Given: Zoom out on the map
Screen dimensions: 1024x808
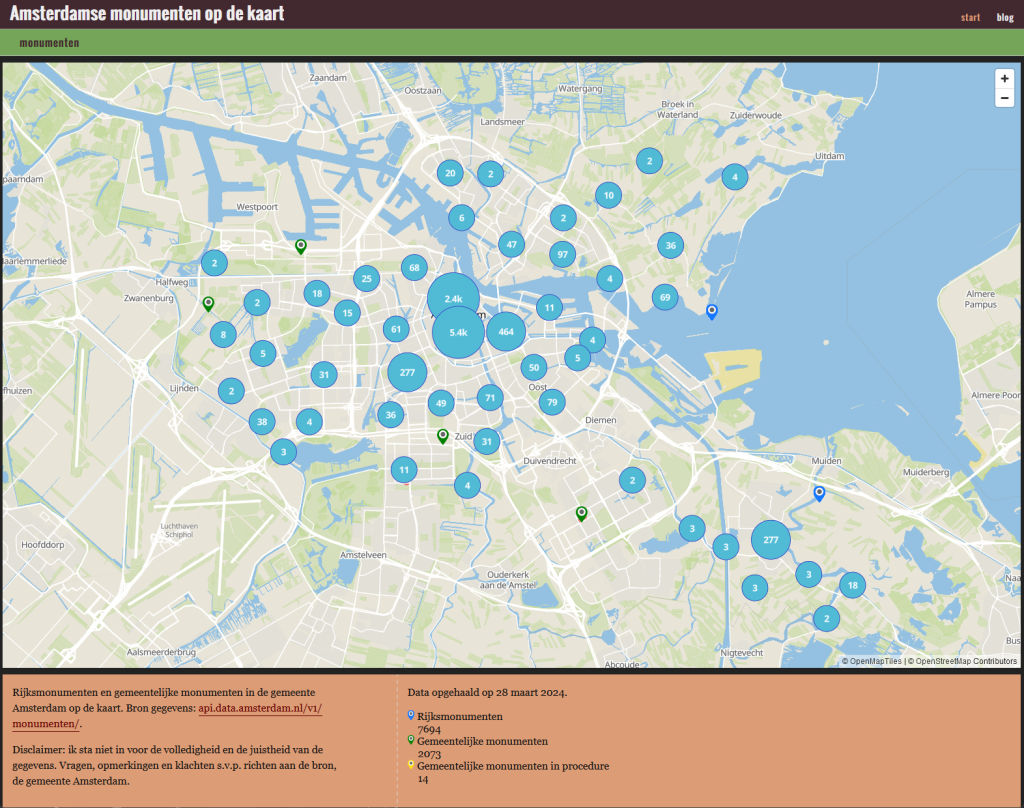Looking at the screenshot, I should 1004,98.
